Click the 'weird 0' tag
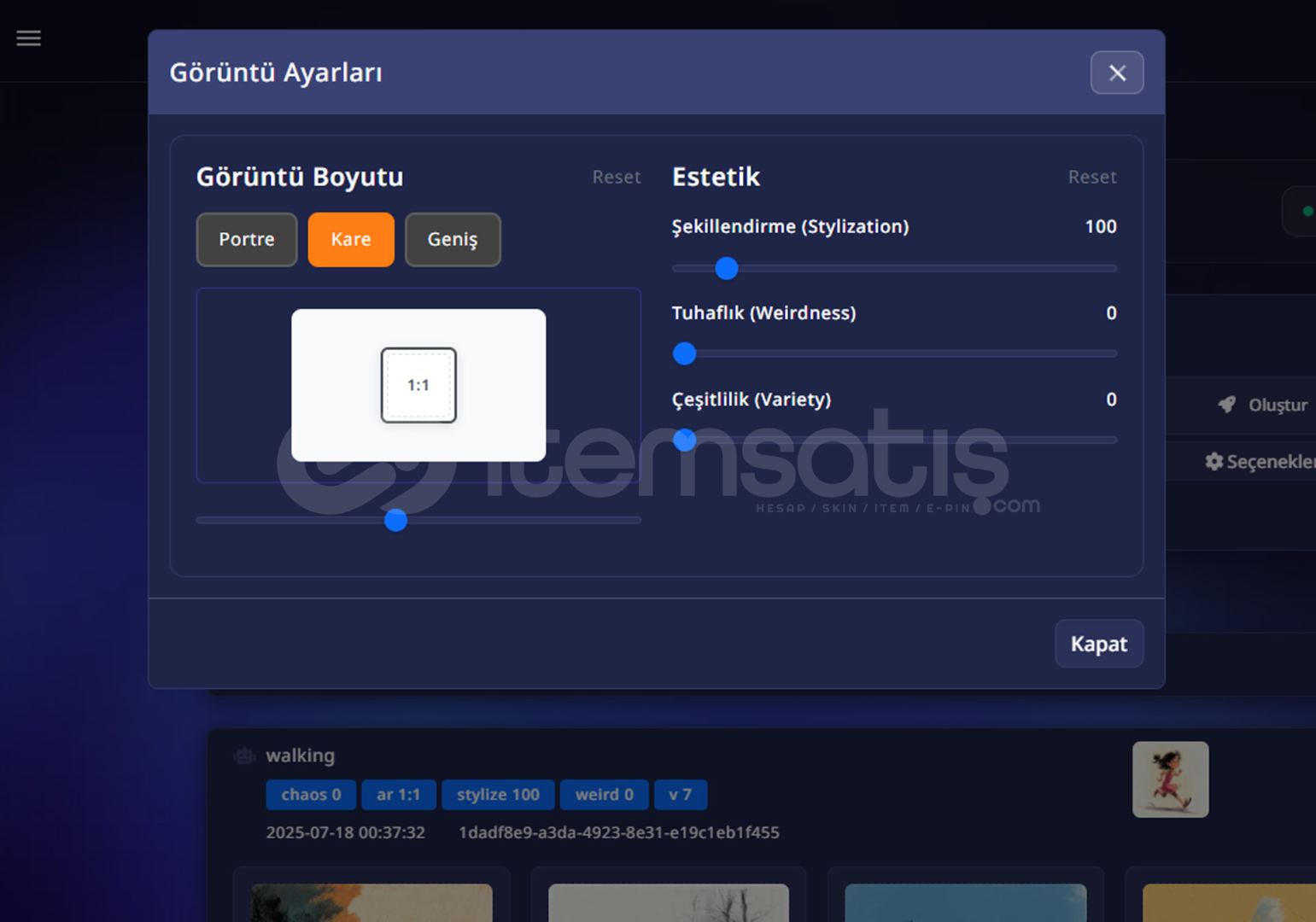This screenshot has height=922, width=1316. 605,795
